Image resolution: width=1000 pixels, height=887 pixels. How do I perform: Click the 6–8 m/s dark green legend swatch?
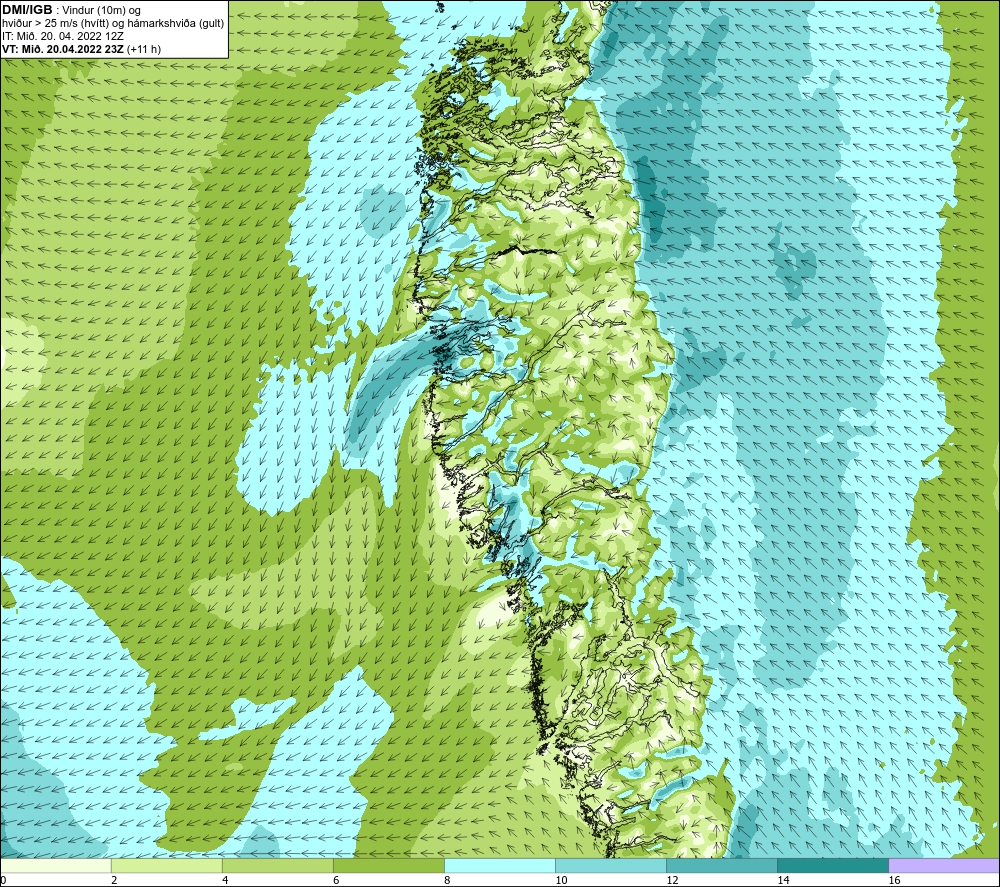(x=389, y=865)
